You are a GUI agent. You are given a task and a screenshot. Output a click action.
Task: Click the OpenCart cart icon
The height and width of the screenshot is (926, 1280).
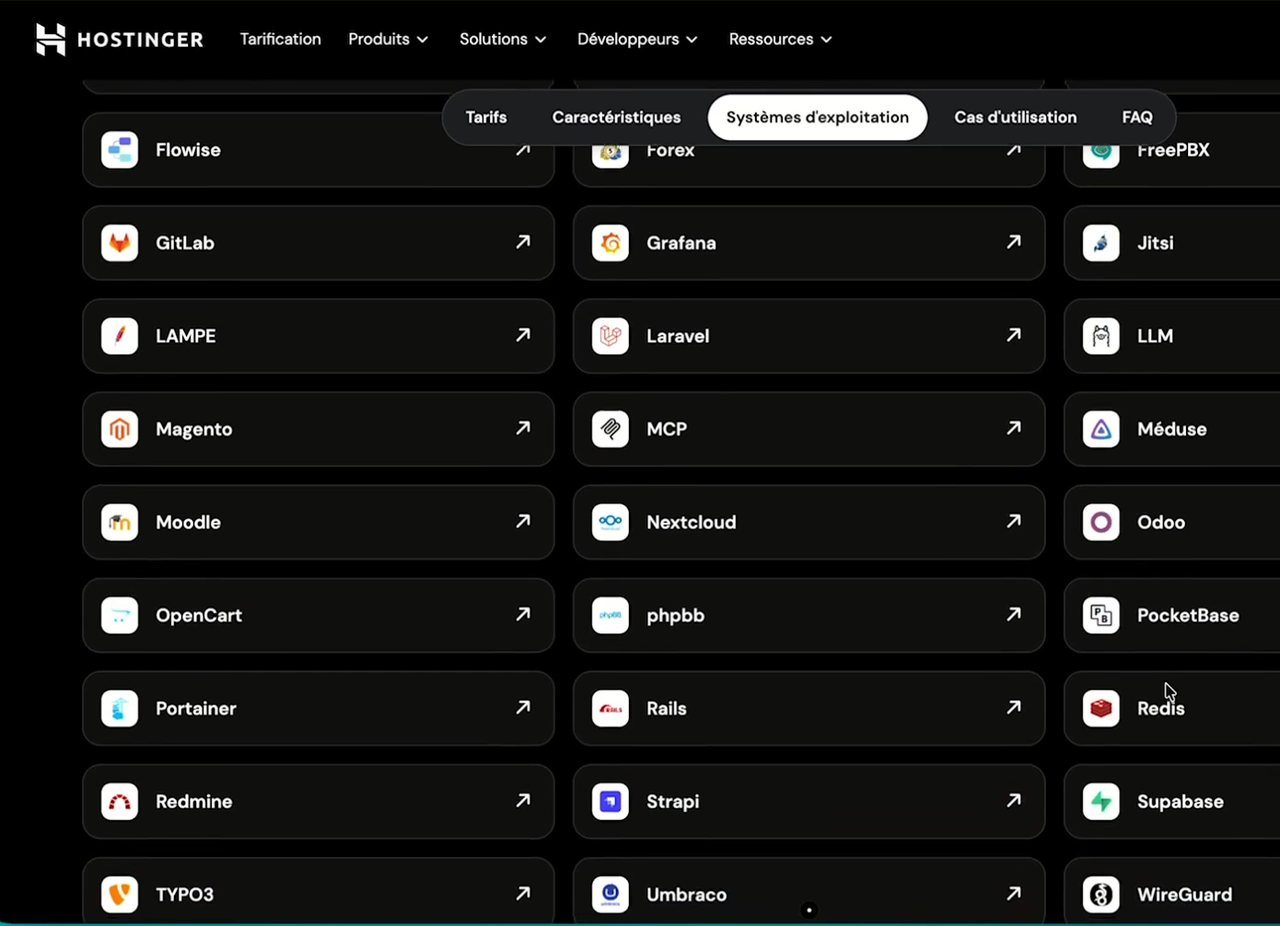[120, 615]
